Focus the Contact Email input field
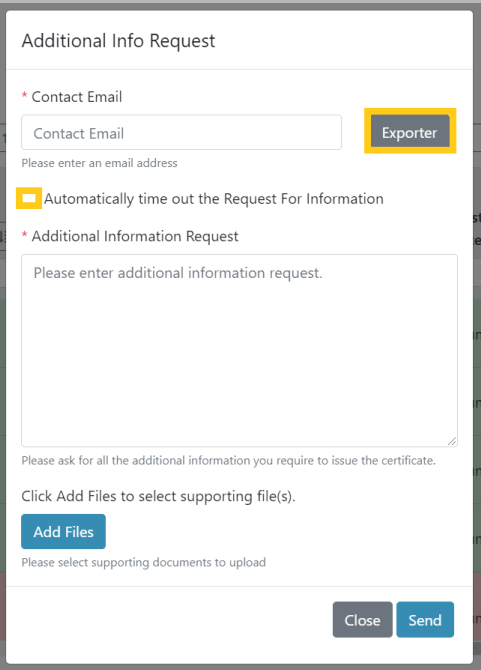This screenshot has height=670, width=481. click(x=182, y=132)
